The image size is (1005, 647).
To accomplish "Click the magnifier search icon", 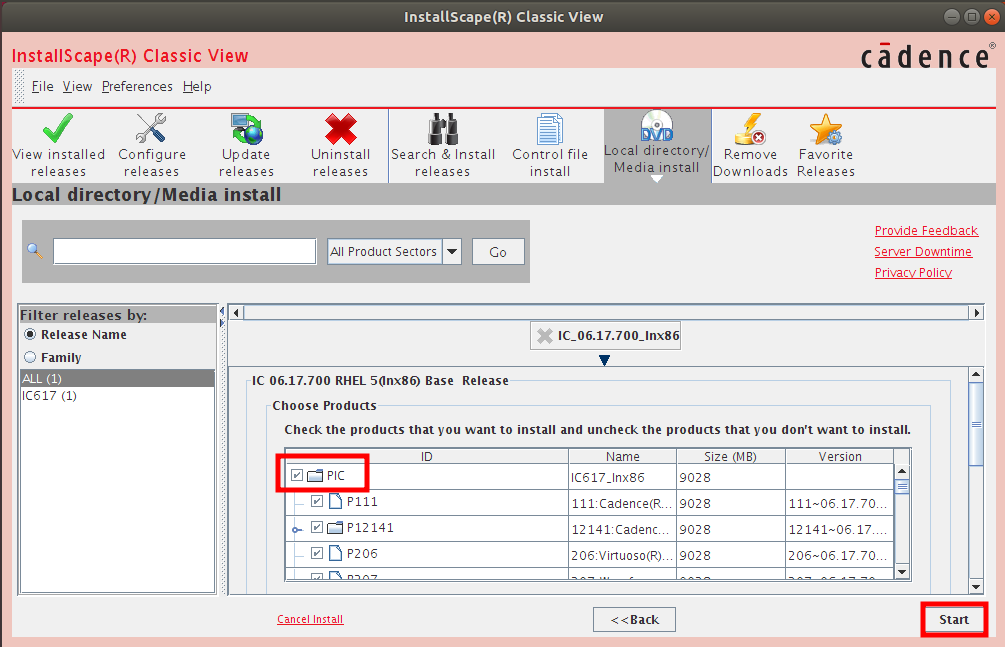I will pos(35,251).
